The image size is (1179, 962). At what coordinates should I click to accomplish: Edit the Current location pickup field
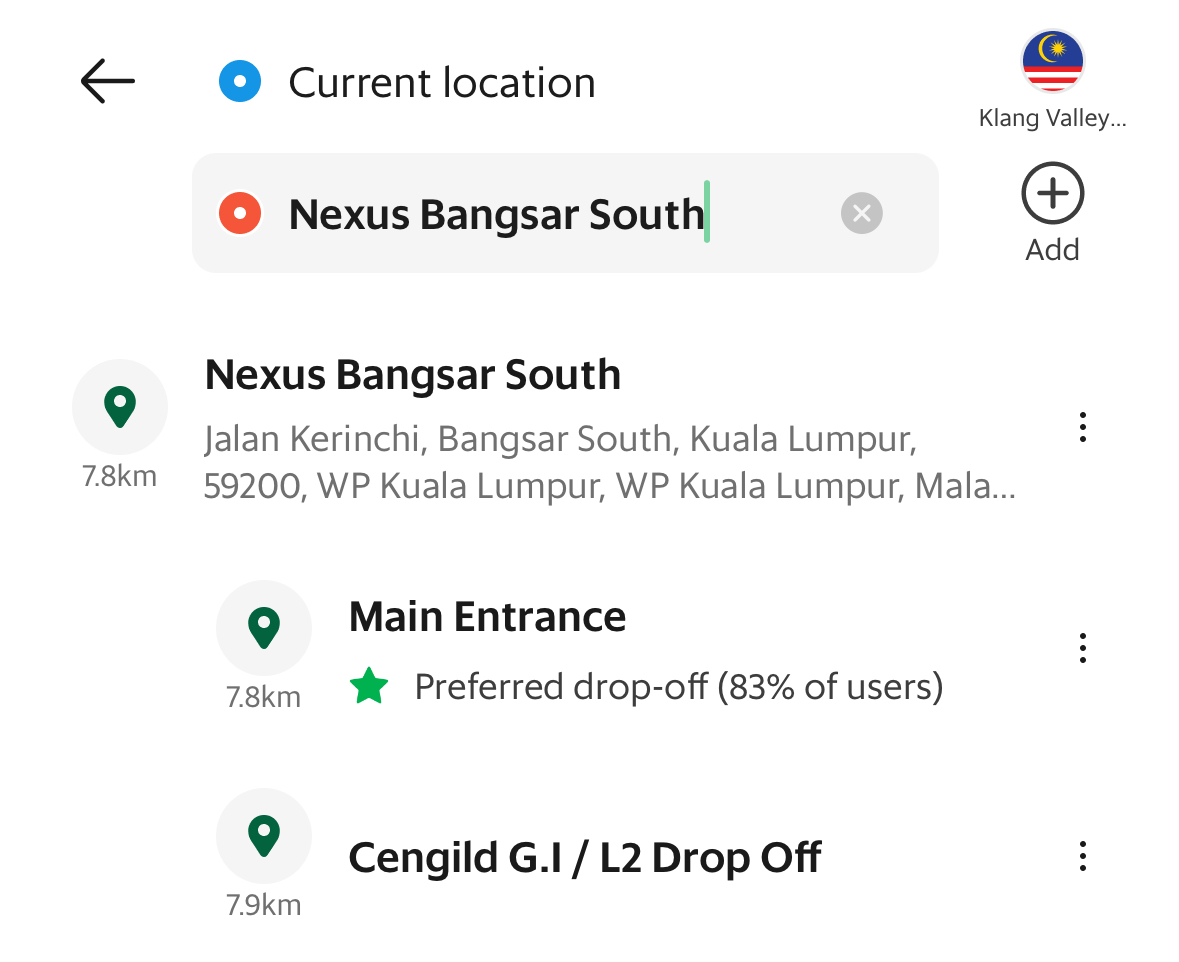[x=442, y=82]
